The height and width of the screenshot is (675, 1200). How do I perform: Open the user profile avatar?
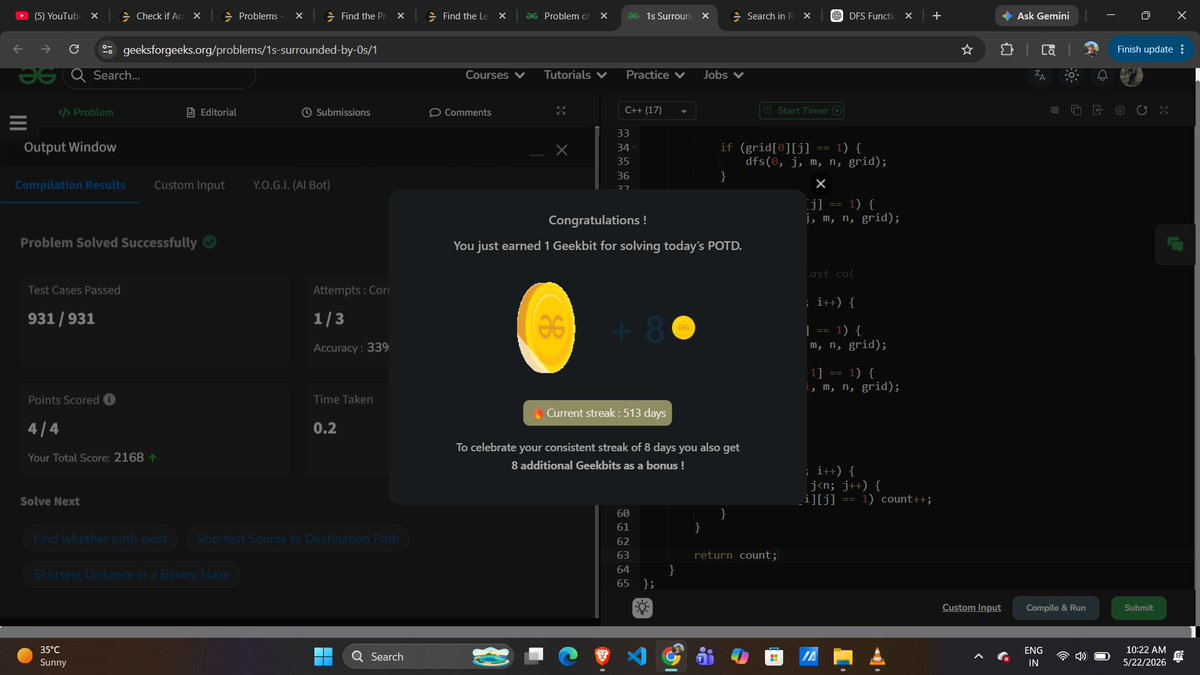tap(1131, 75)
